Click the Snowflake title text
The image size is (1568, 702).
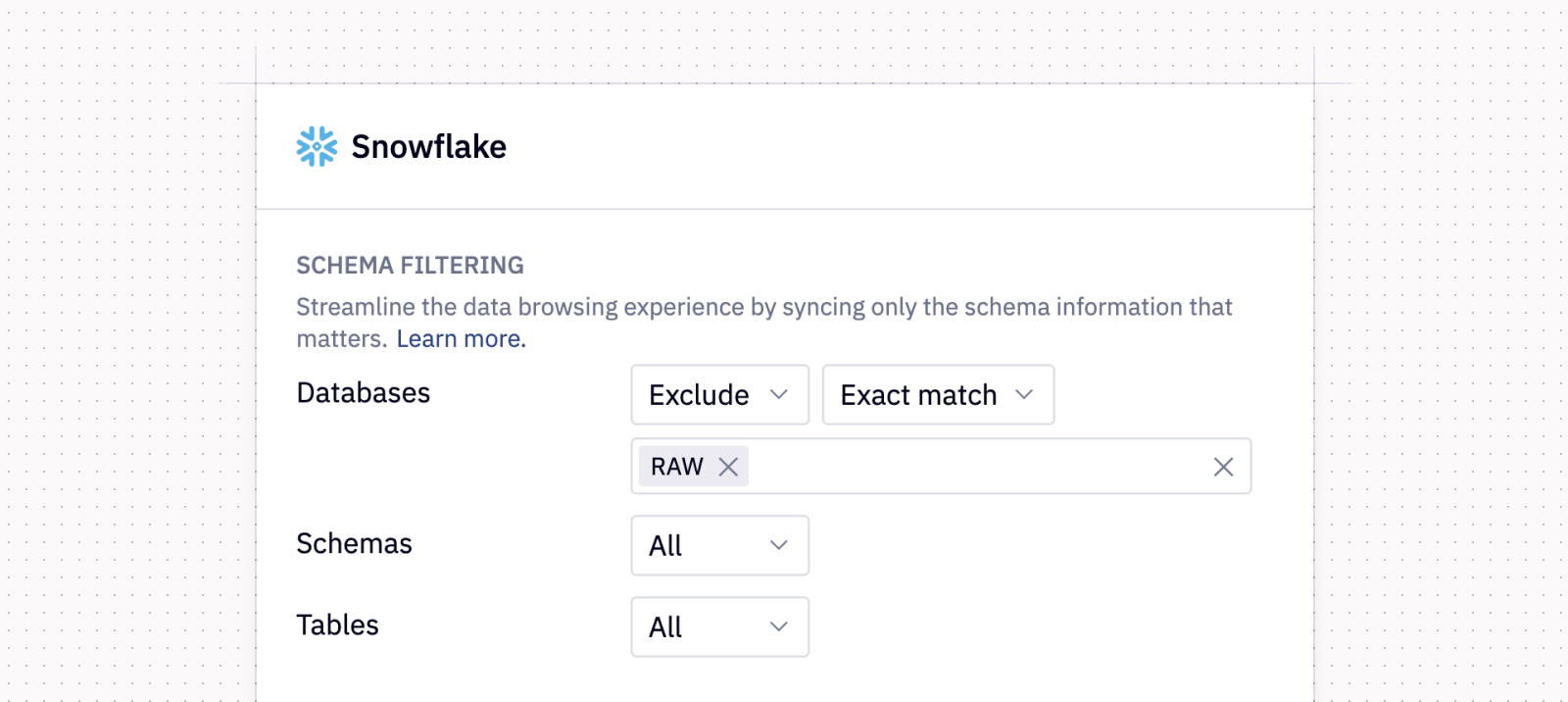[428, 147]
